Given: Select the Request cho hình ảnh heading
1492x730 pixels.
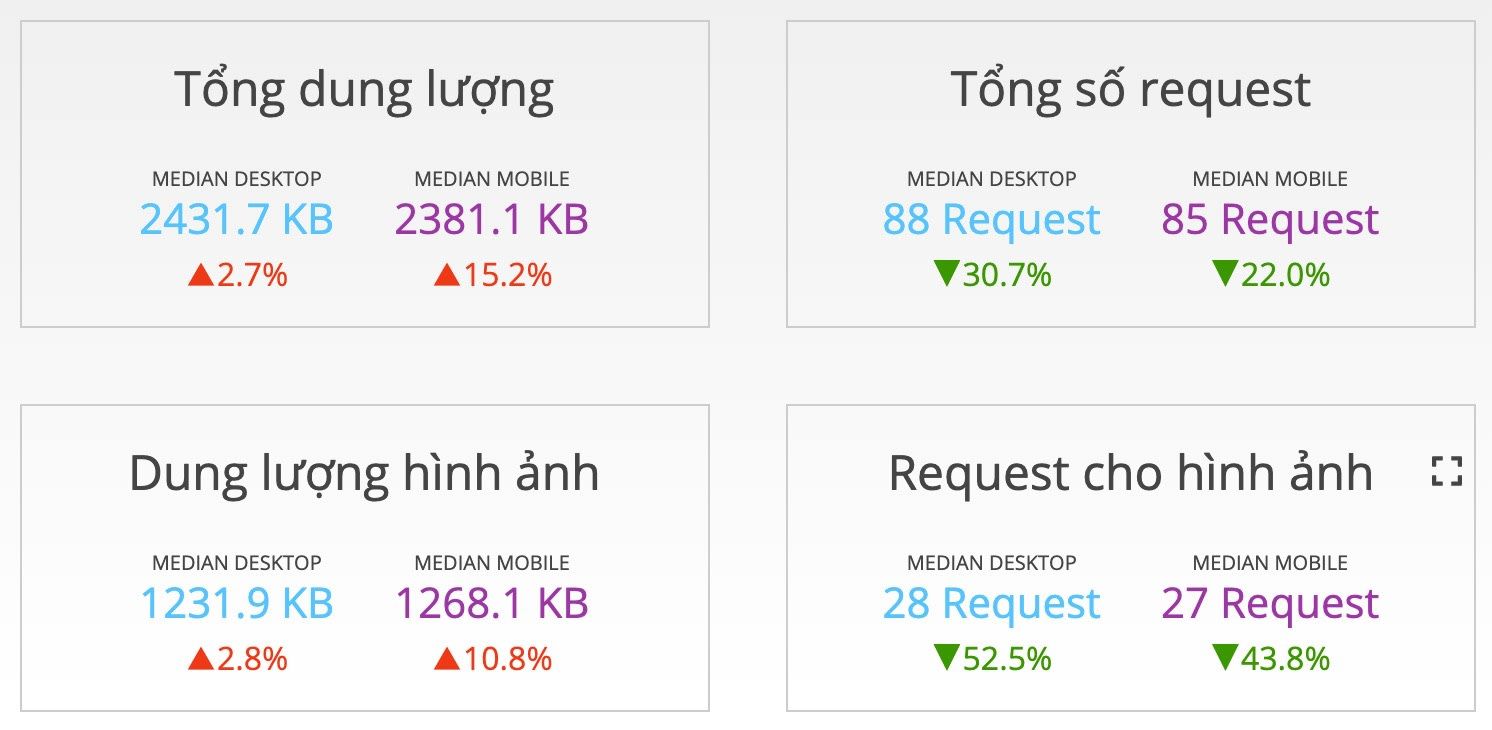Looking at the screenshot, I should [x=1131, y=473].
